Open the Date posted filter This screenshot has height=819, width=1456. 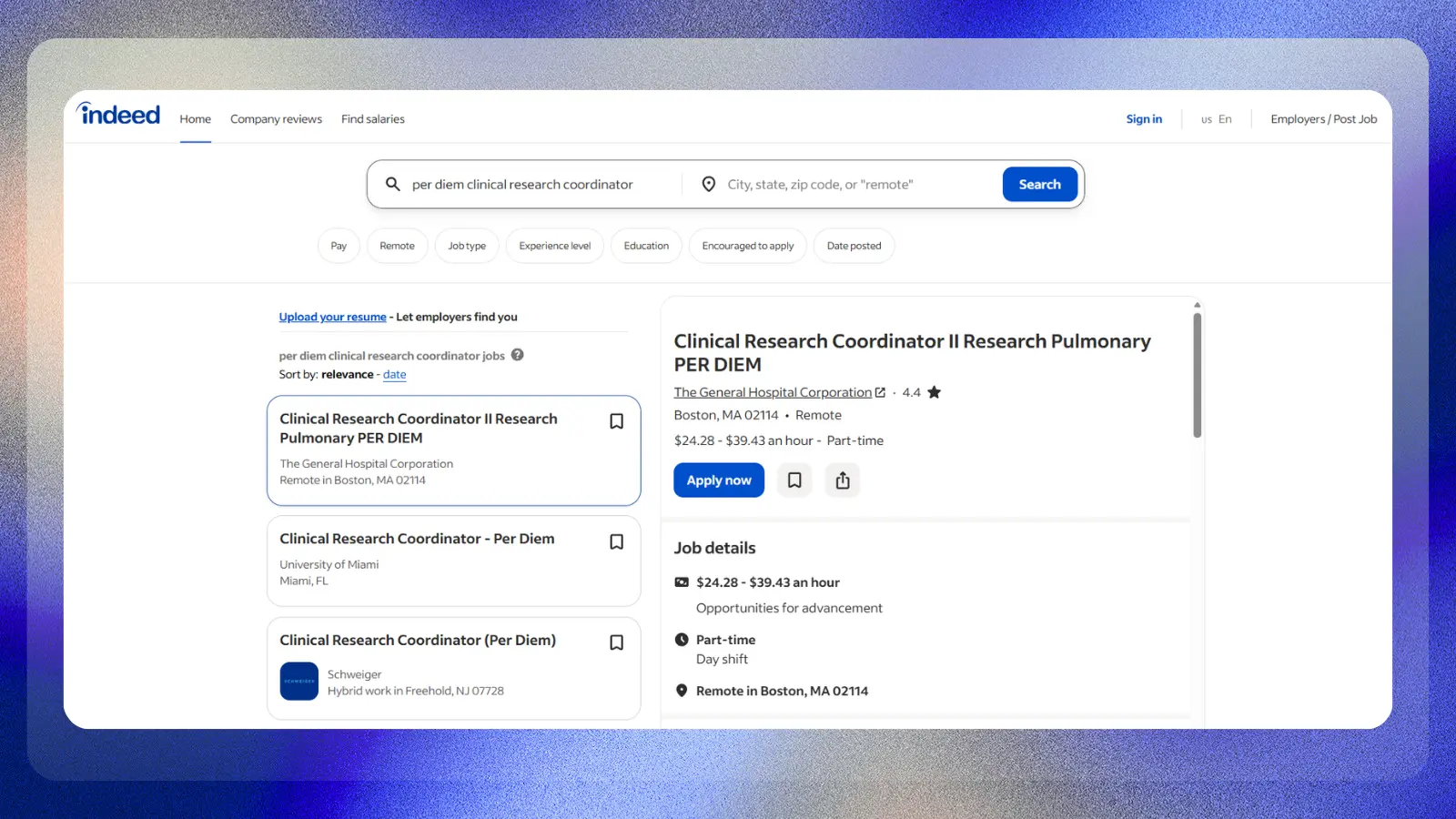854,246
